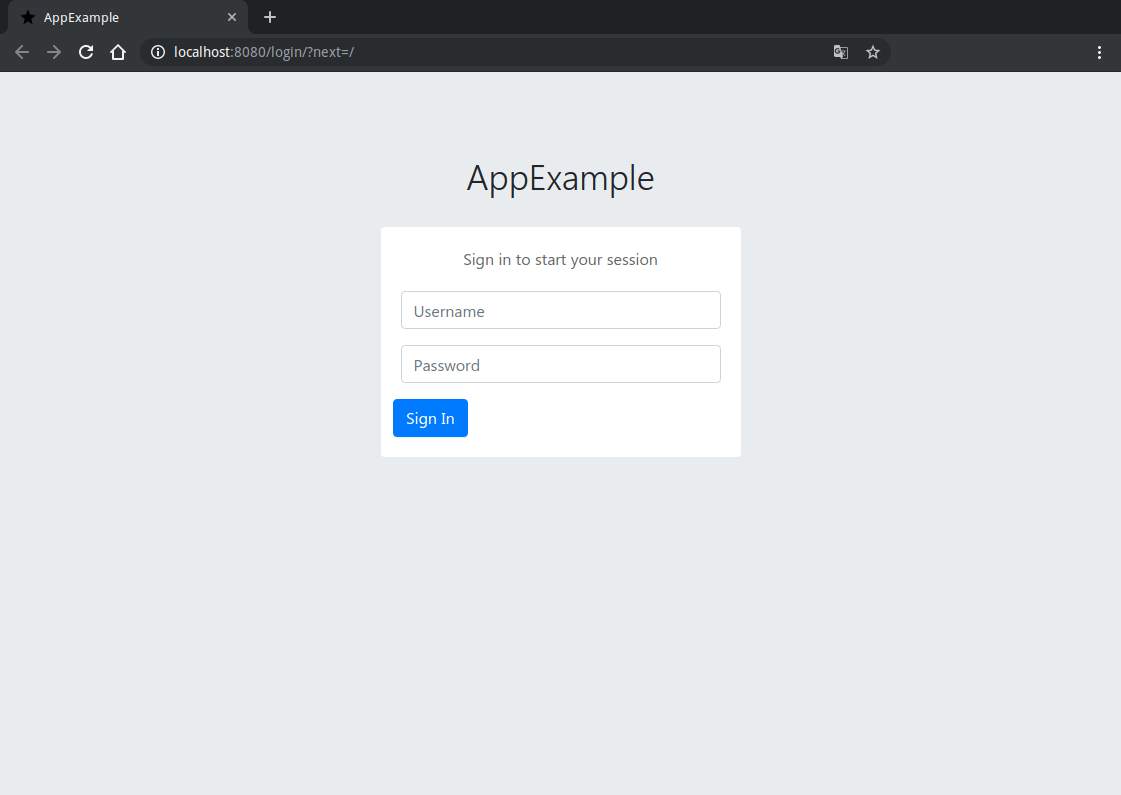Bookmark this page with the star icon
This screenshot has width=1121, height=795.
point(873,52)
